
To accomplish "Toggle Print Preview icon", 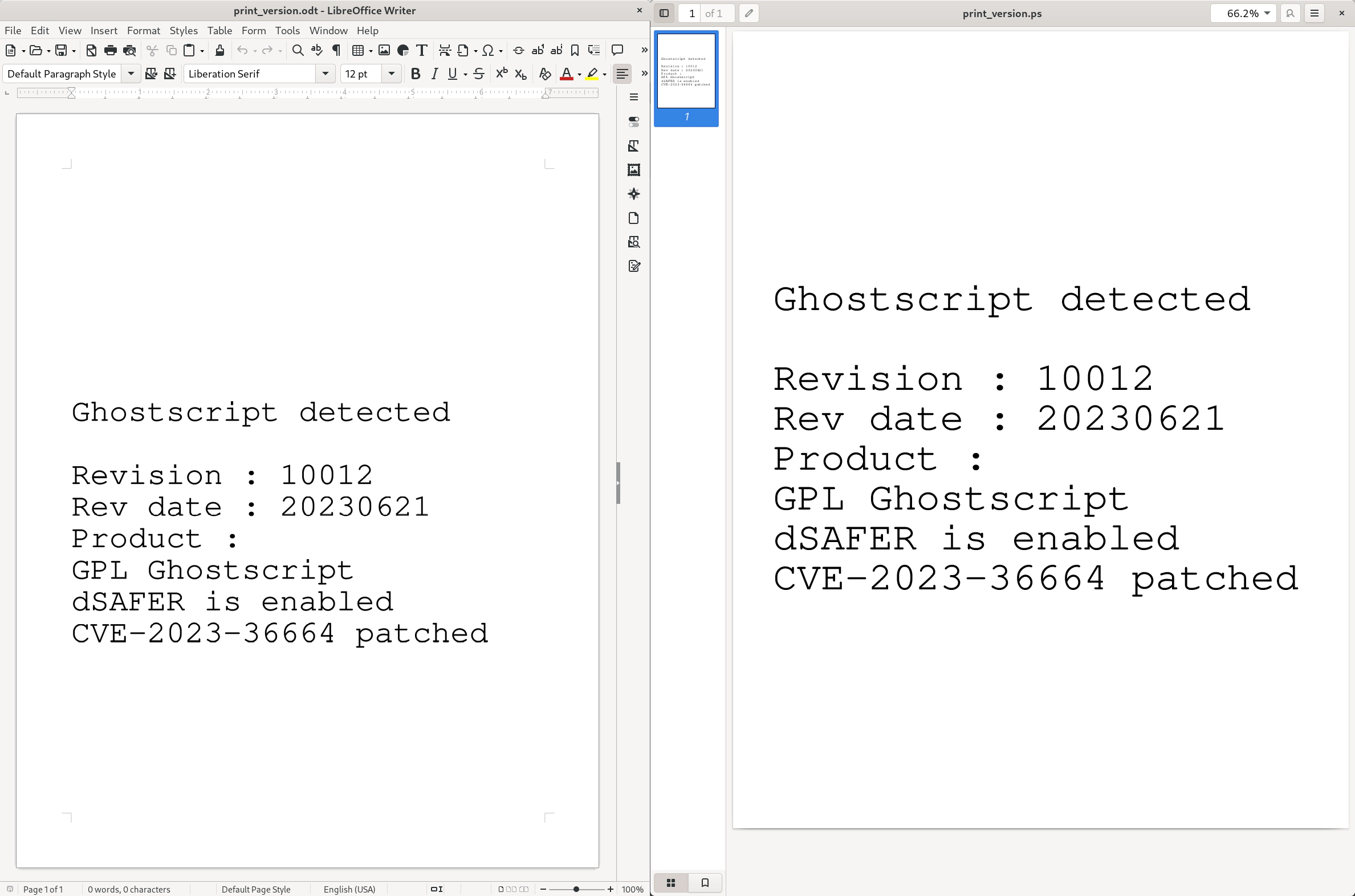I will (x=130, y=50).
